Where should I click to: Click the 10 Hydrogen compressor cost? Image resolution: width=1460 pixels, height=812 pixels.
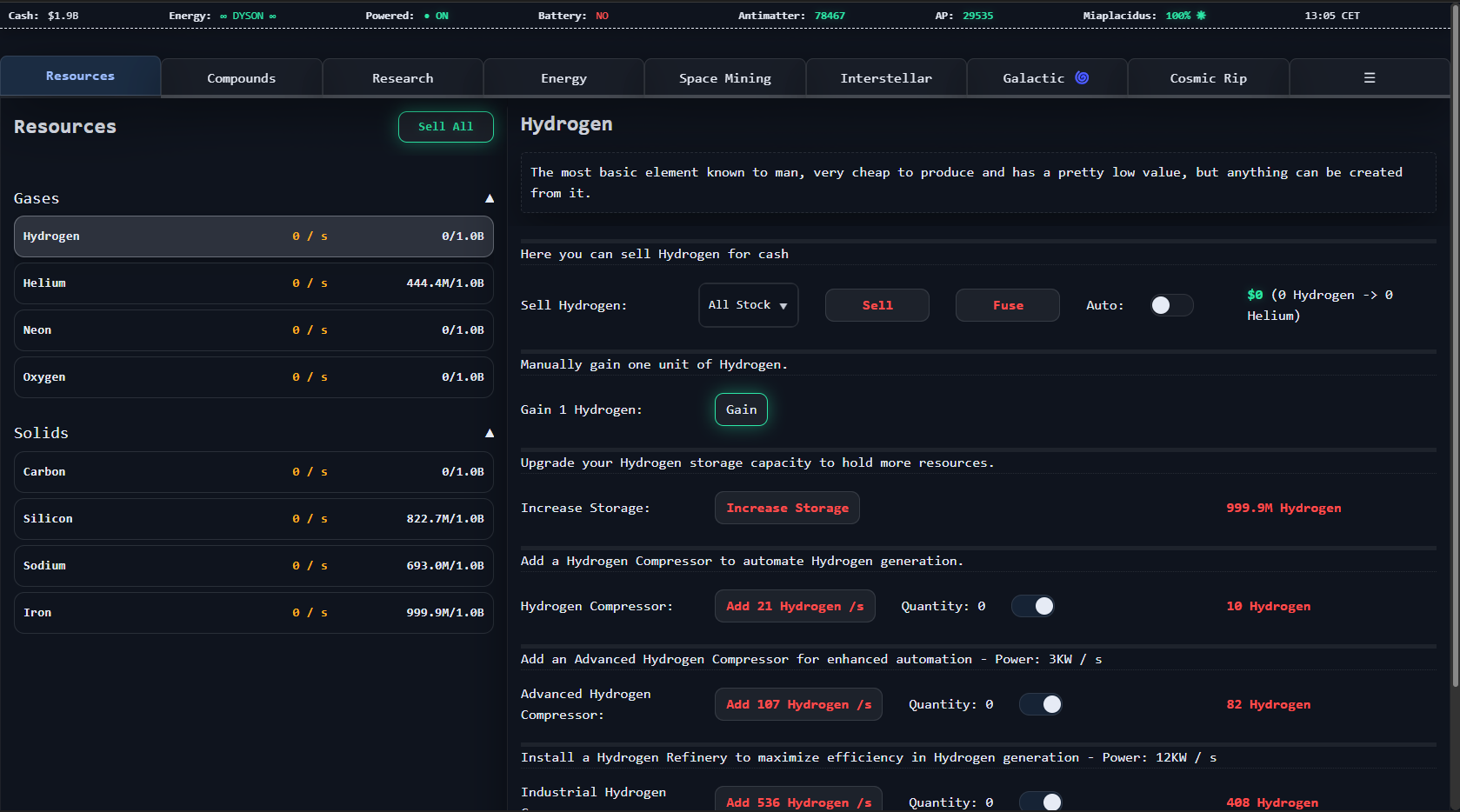coord(1268,606)
